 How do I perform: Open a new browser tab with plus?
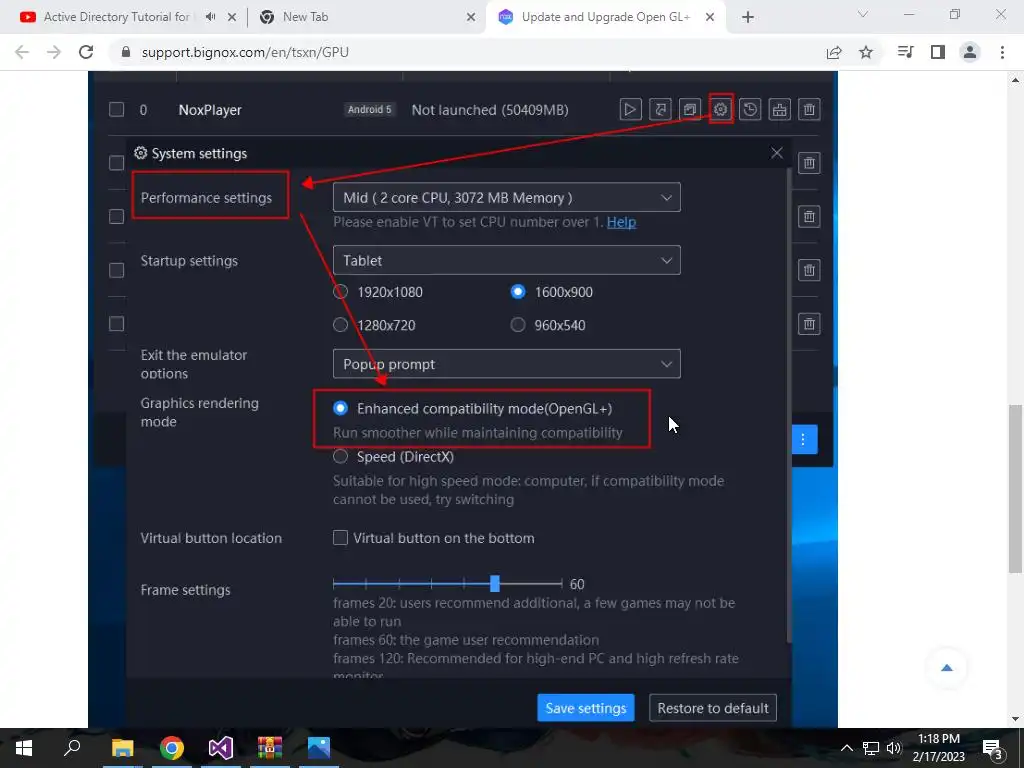pyautogui.click(x=748, y=17)
